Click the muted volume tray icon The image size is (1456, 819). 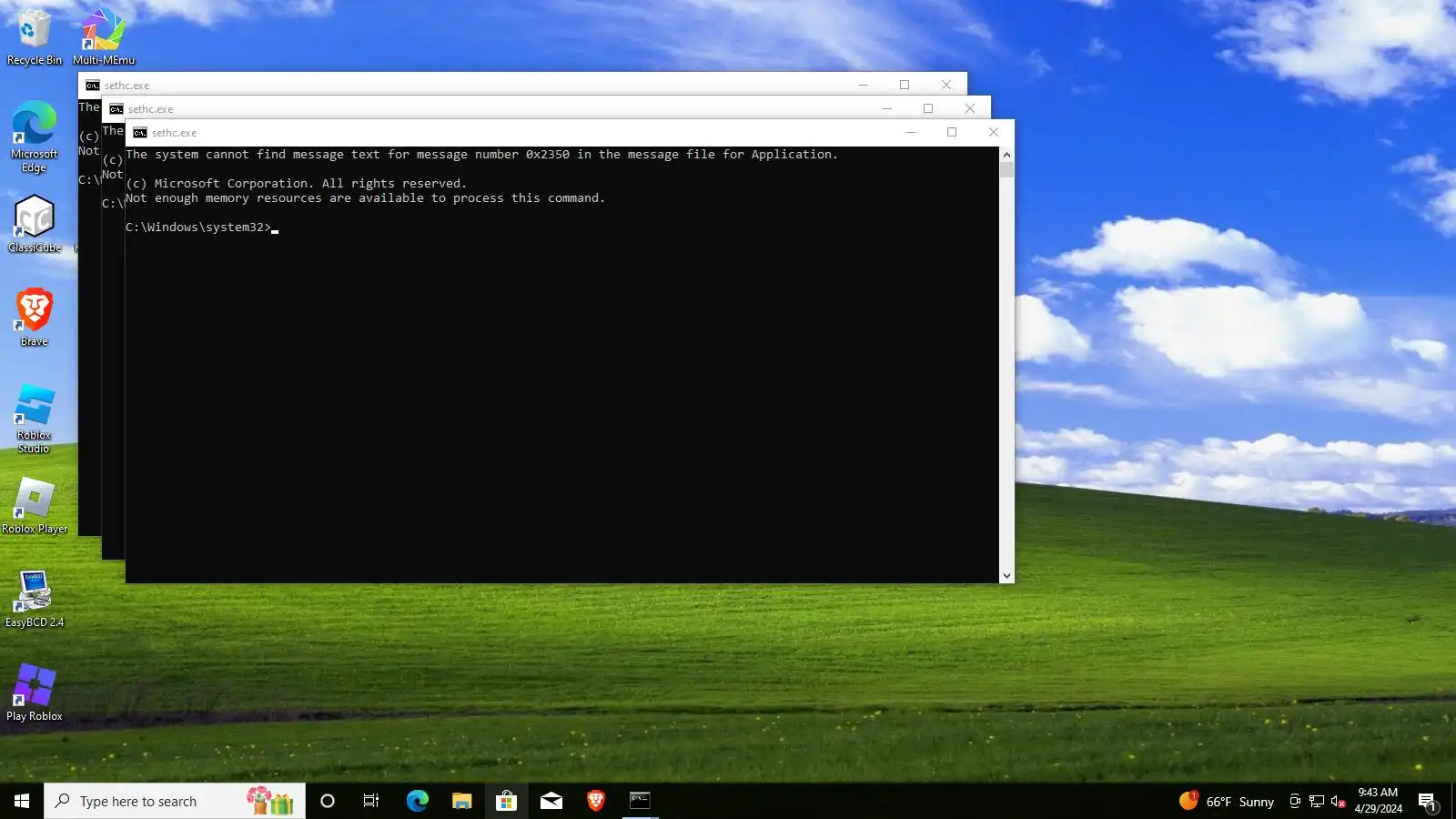point(1338,802)
